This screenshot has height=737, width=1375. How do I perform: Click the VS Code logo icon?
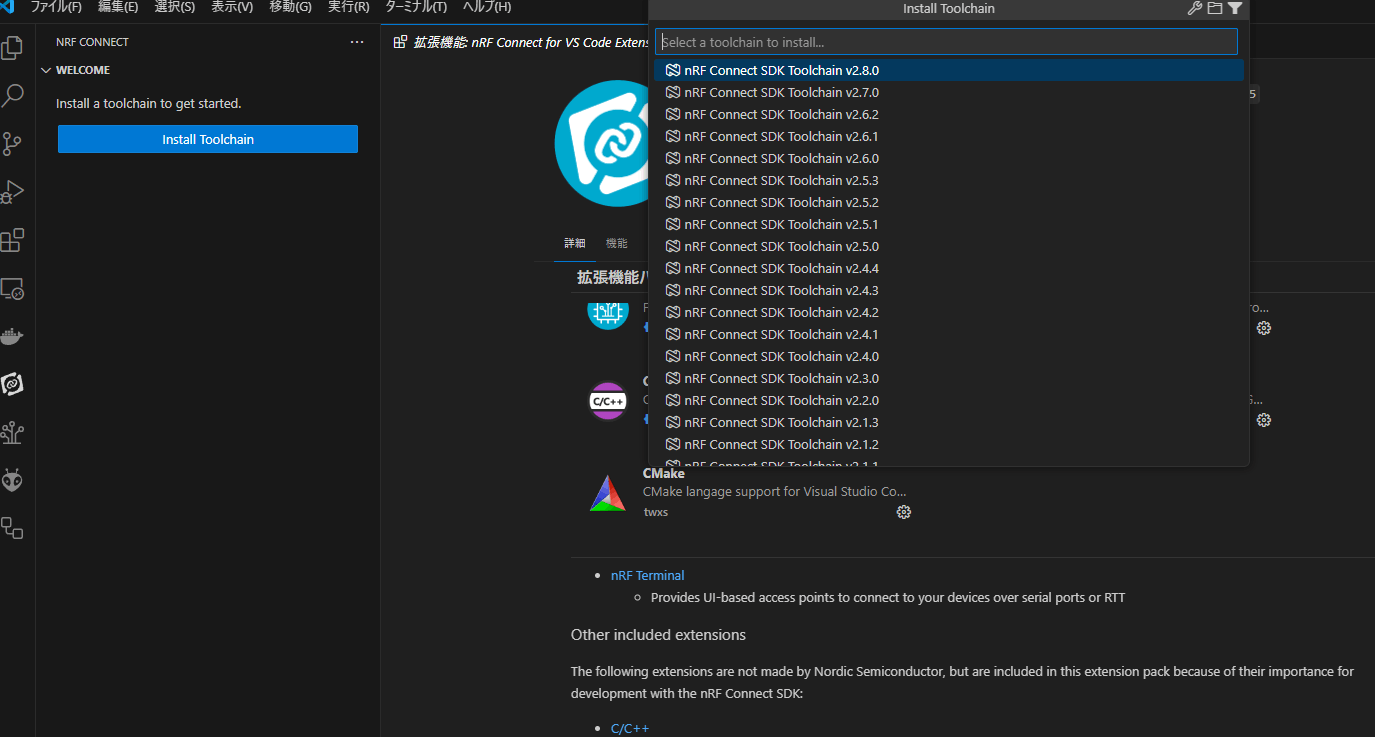pos(7,7)
